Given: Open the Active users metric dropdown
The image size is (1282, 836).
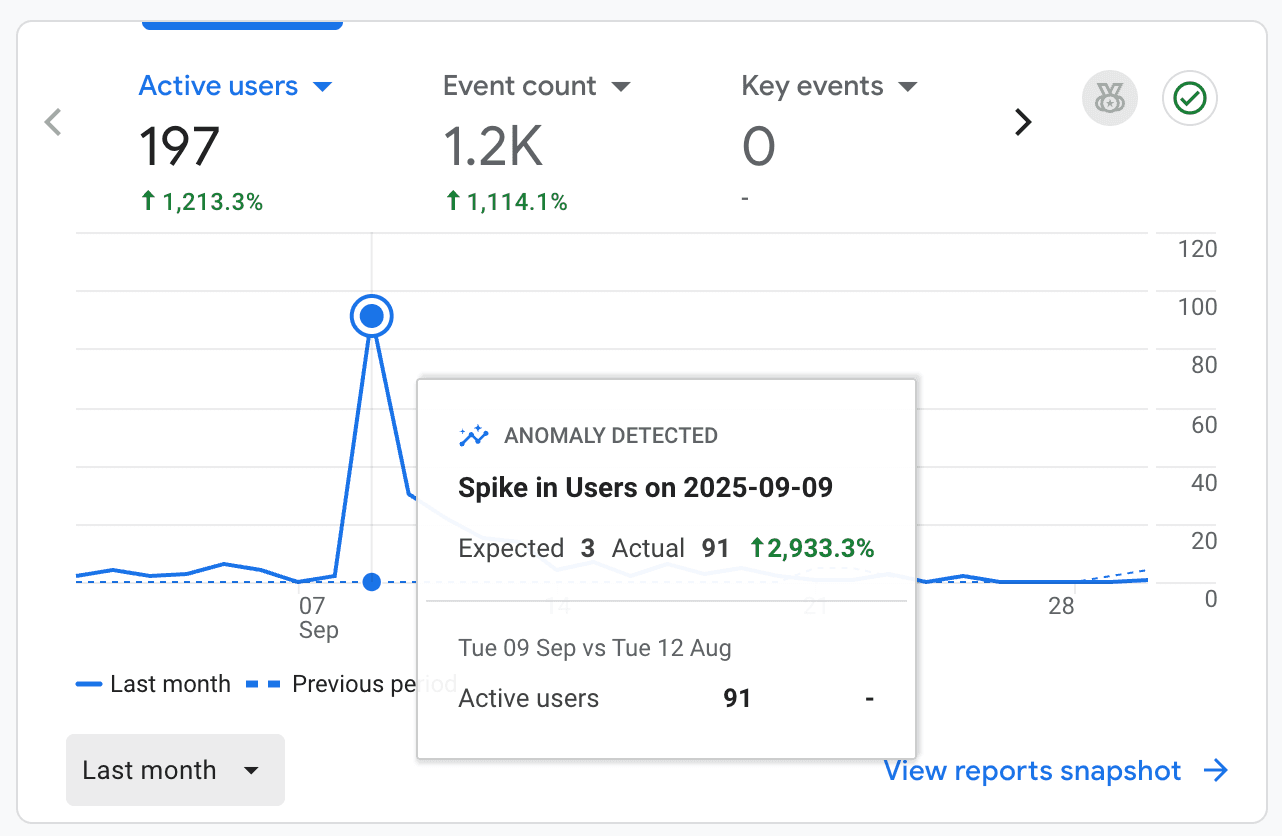Looking at the screenshot, I should (x=322, y=86).
